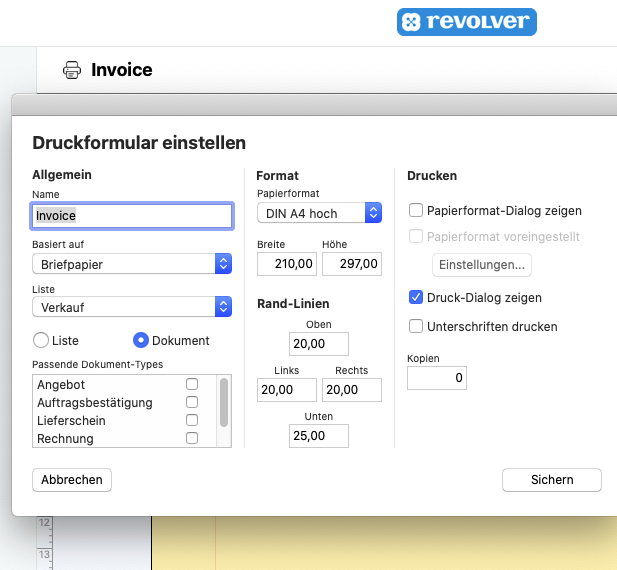The image size is (617, 570).
Task: Open the Papierformat DIN A4 hoch dropdown
Action: coord(319,213)
